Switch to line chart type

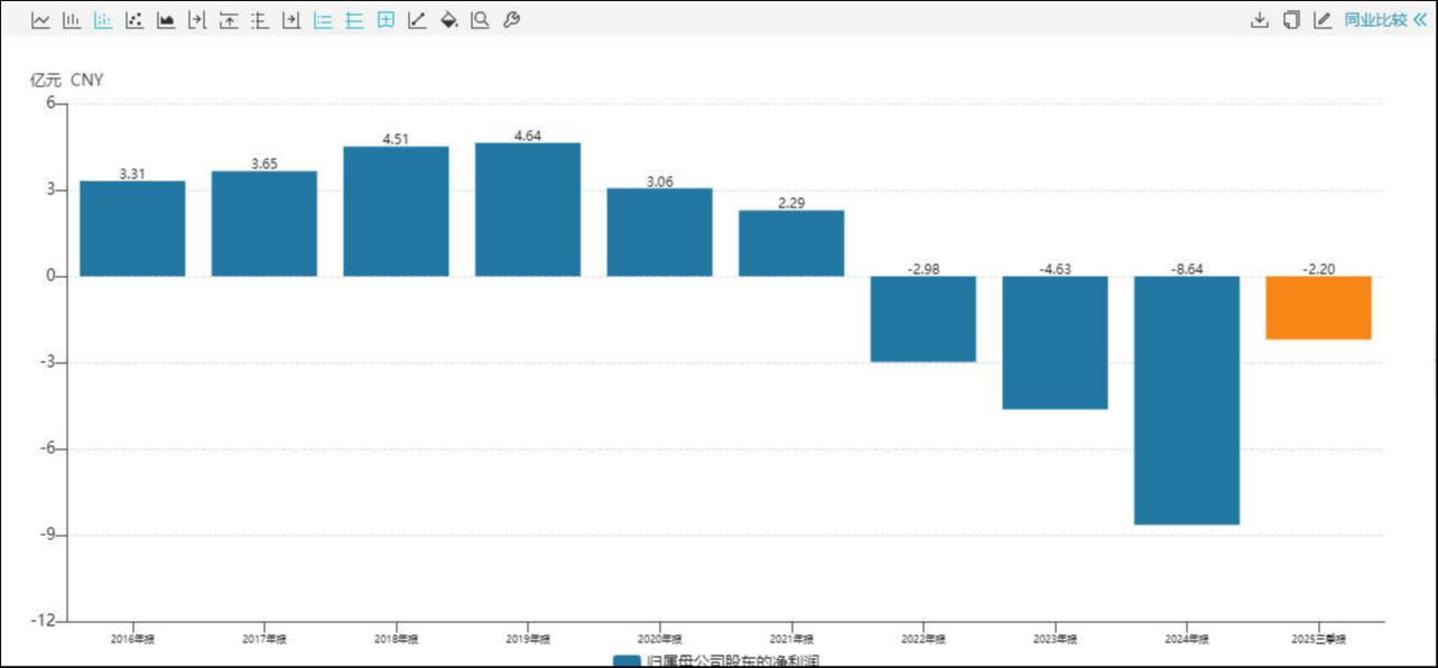(x=40, y=20)
